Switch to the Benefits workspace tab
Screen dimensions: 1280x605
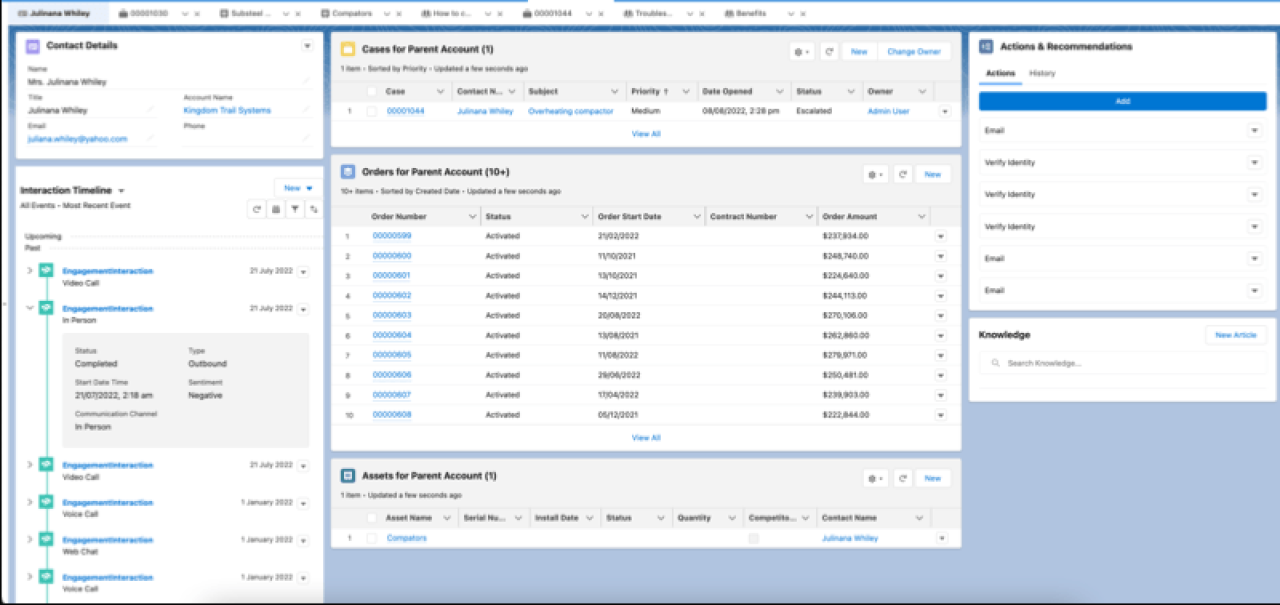750,14
